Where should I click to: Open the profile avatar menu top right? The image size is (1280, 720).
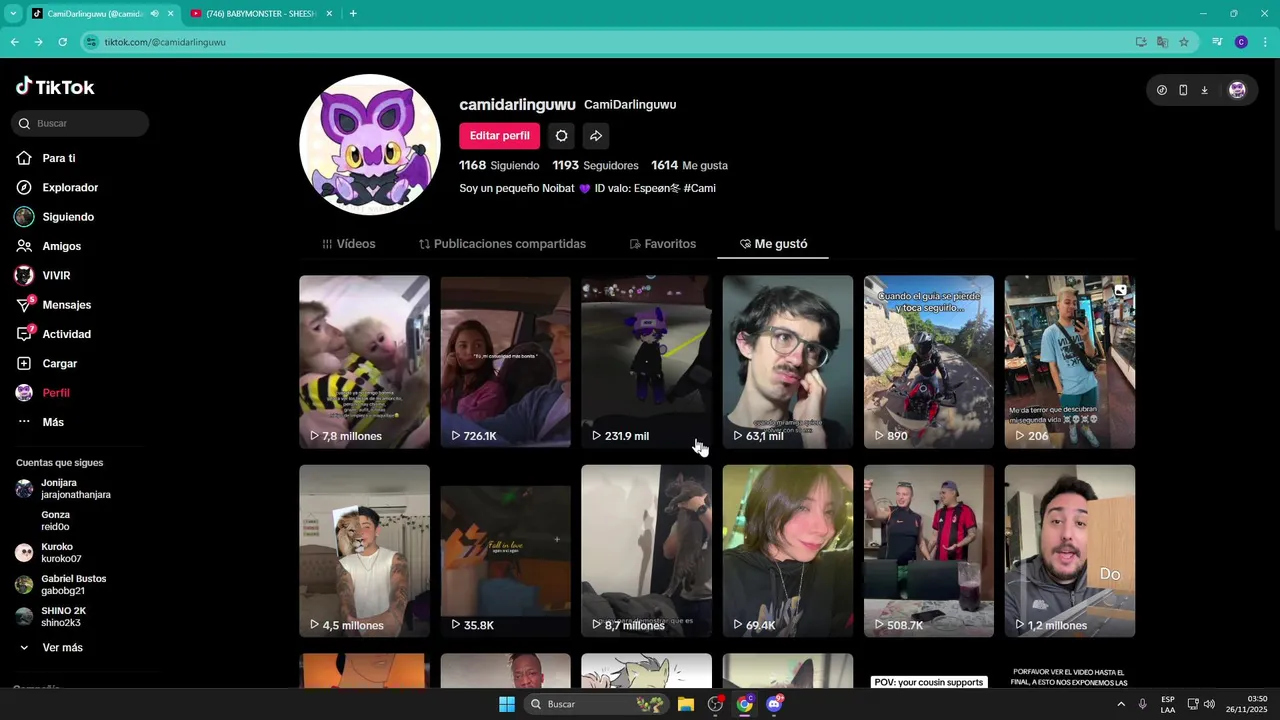(x=1237, y=90)
